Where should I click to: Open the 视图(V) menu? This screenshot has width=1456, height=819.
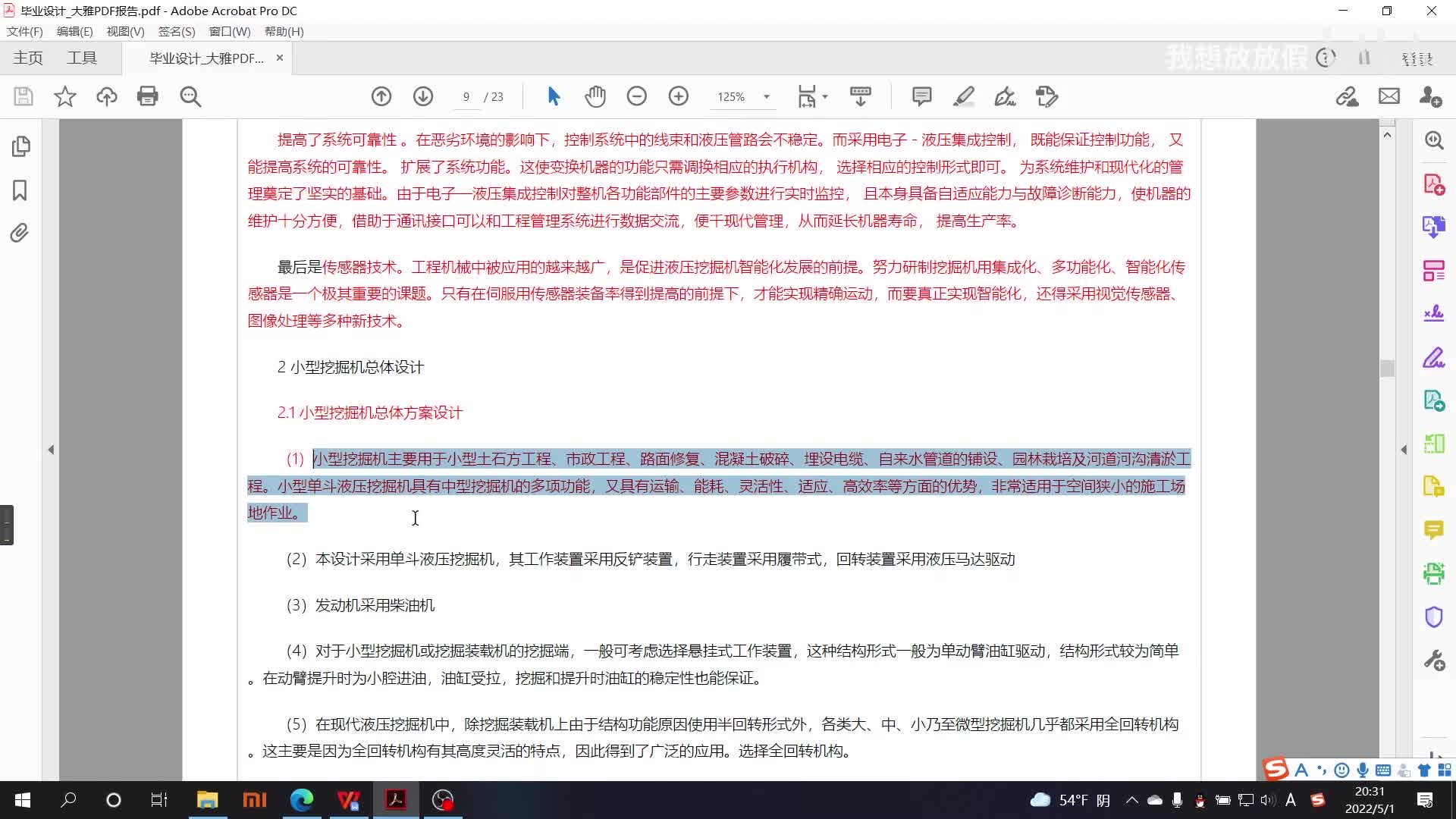point(125,31)
